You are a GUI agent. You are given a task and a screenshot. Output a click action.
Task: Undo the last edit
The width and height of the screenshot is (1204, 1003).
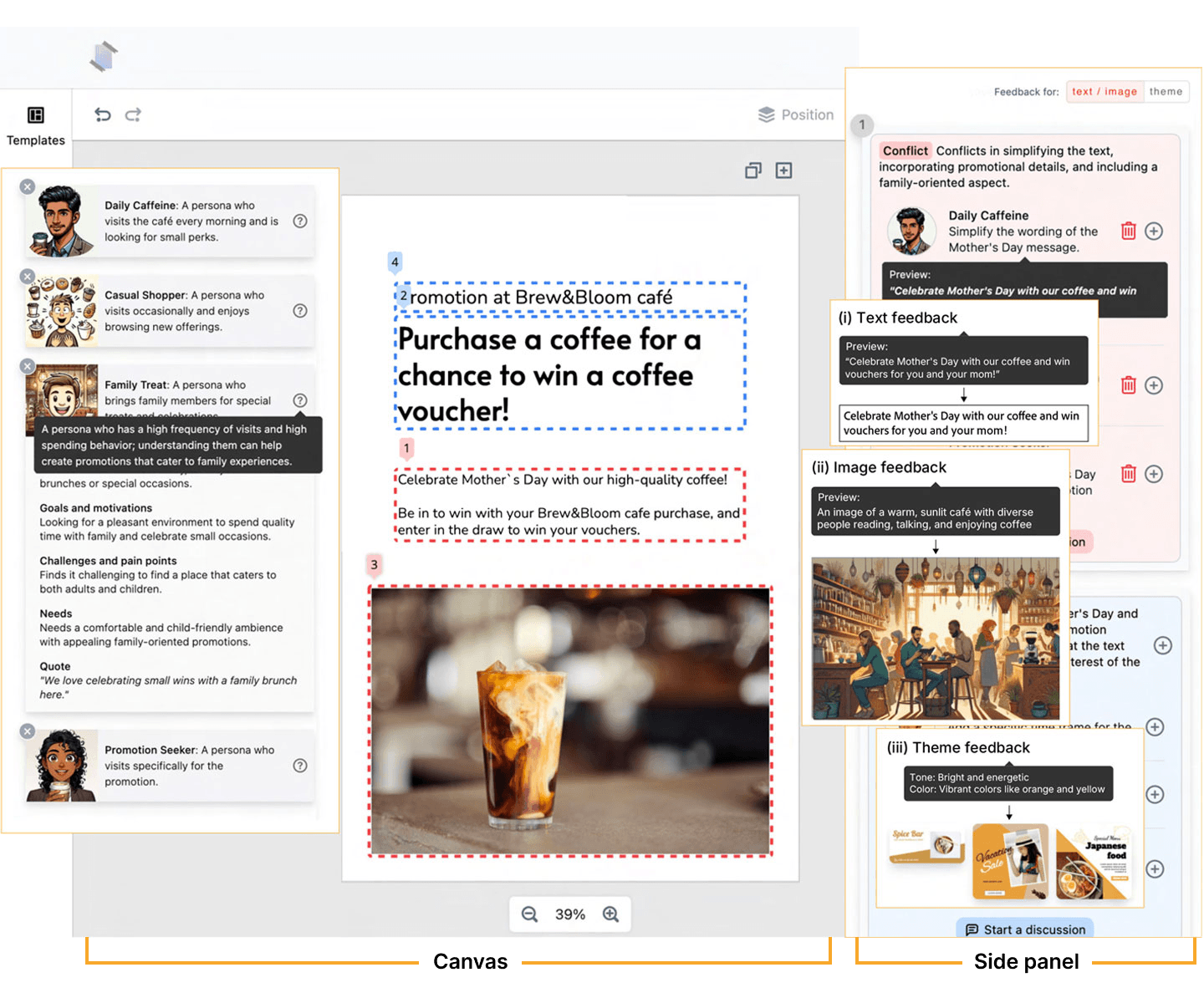pos(103,115)
